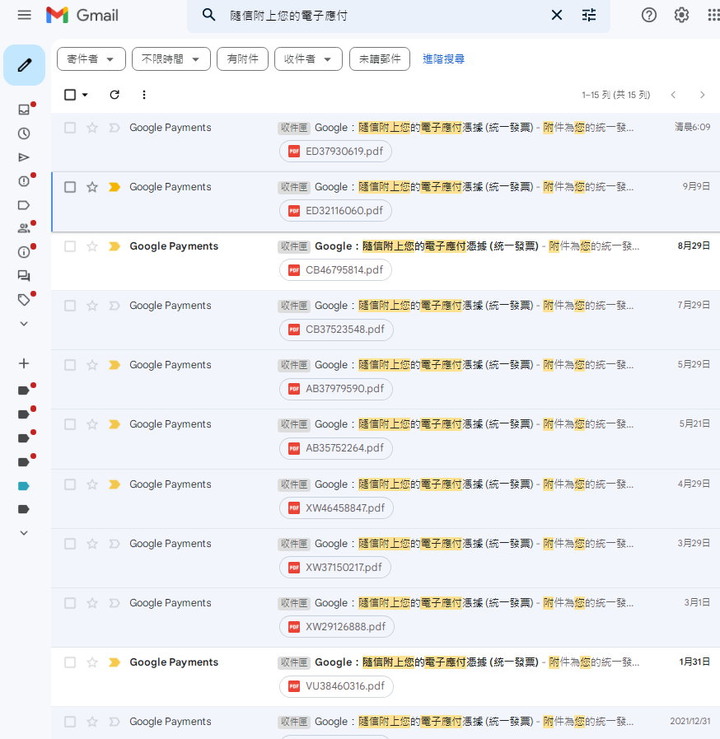Open attachment AB37979590.pdf
Viewport: 720px width, 739px height.
click(x=336, y=389)
